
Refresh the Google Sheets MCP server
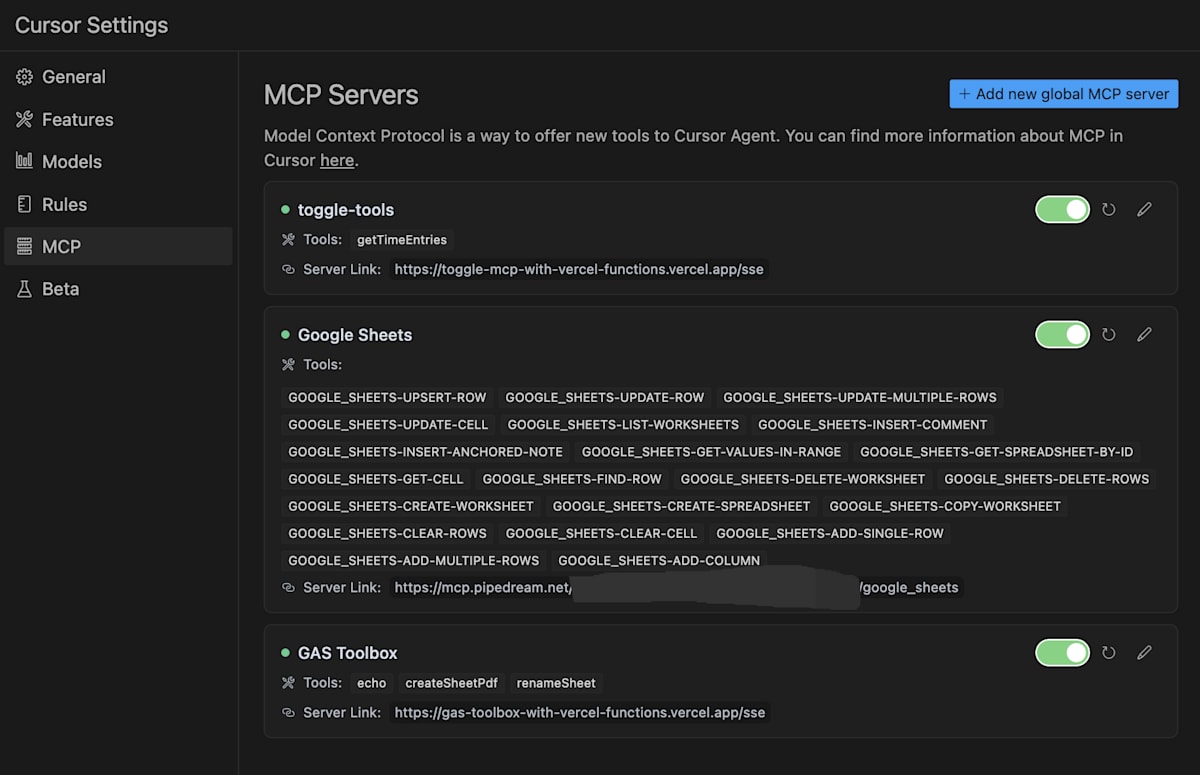(x=1108, y=335)
